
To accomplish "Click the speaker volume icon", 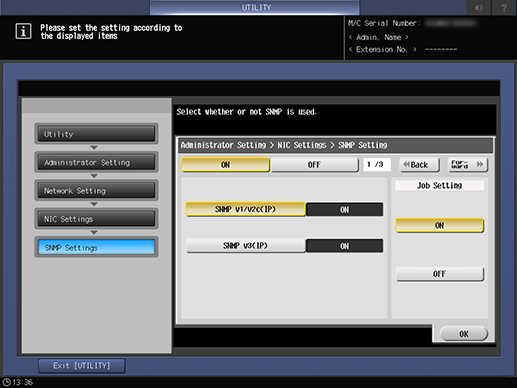I will pyautogui.click(x=479, y=7).
